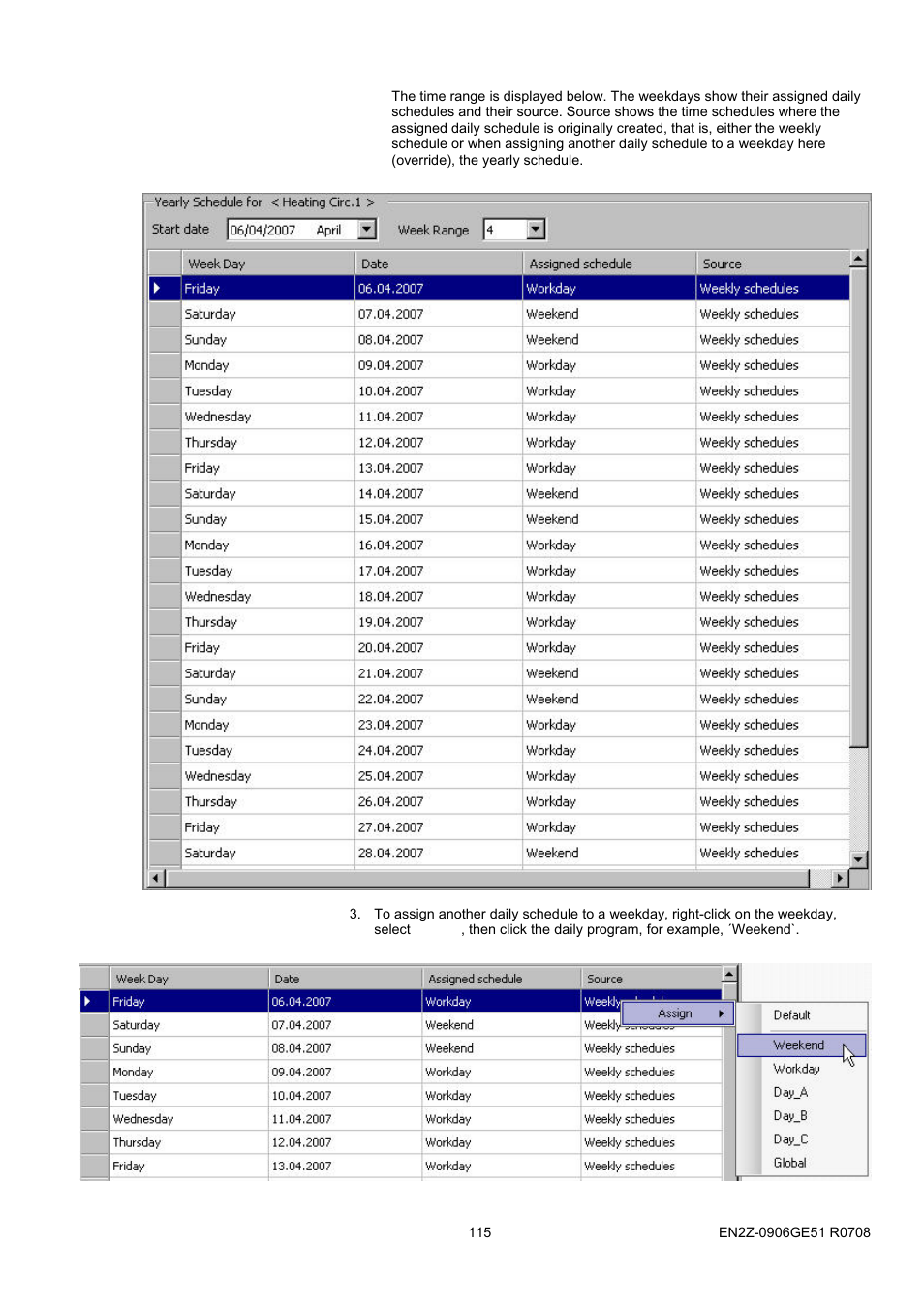Choose Weekend from the Assign submenu
Image resolution: width=924 pixels, height=1308 pixels.
[802, 1045]
